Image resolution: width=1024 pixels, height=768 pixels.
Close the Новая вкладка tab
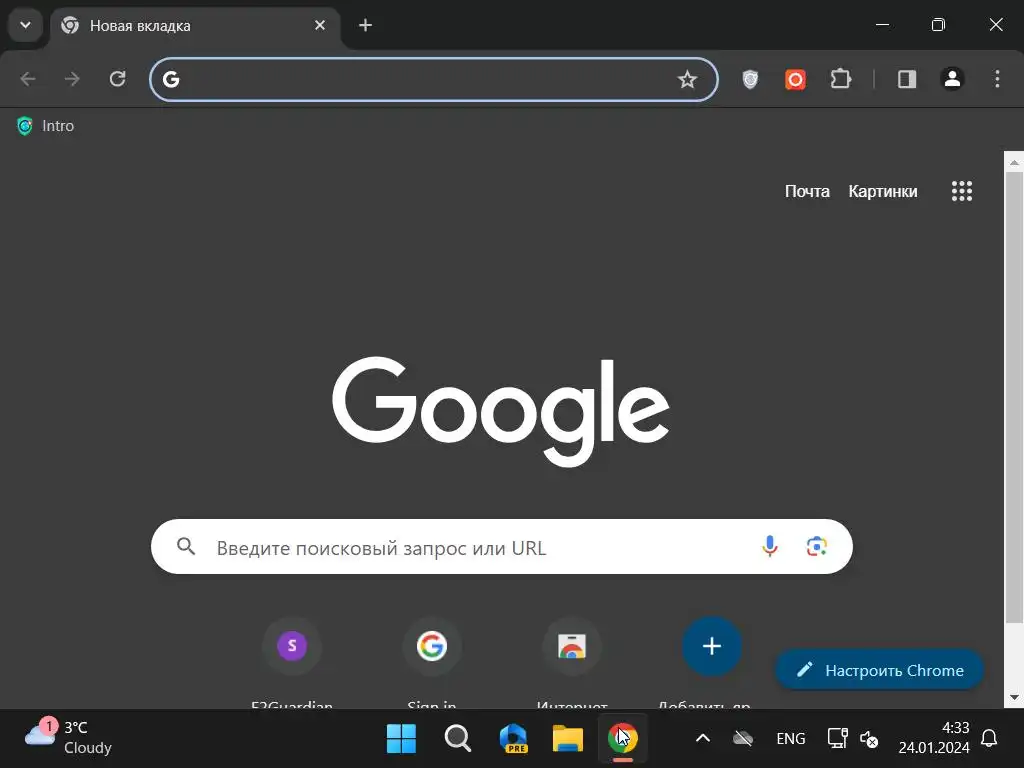point(319,25)
